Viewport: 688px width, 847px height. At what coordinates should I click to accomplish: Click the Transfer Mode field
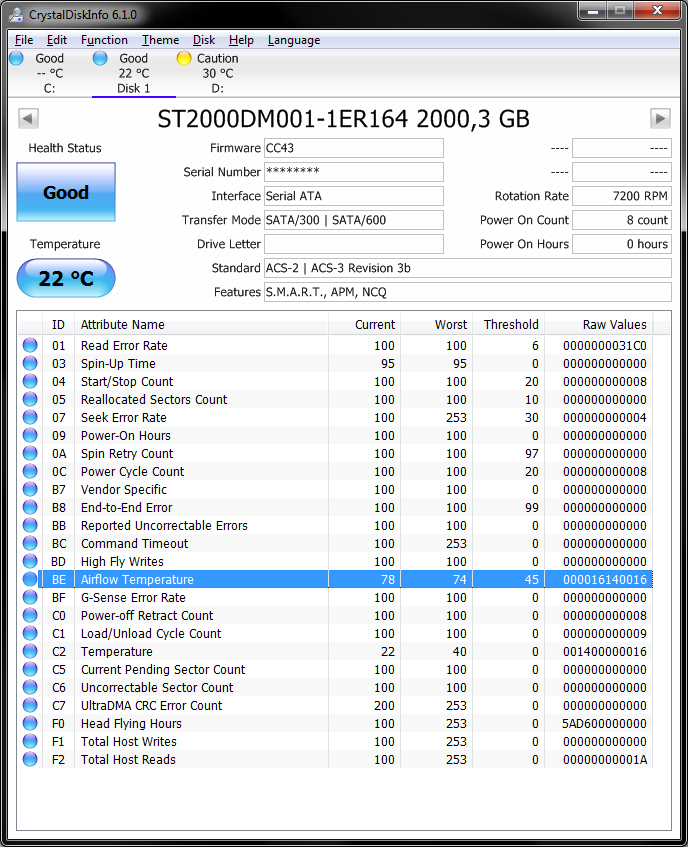tap(354, 220)
